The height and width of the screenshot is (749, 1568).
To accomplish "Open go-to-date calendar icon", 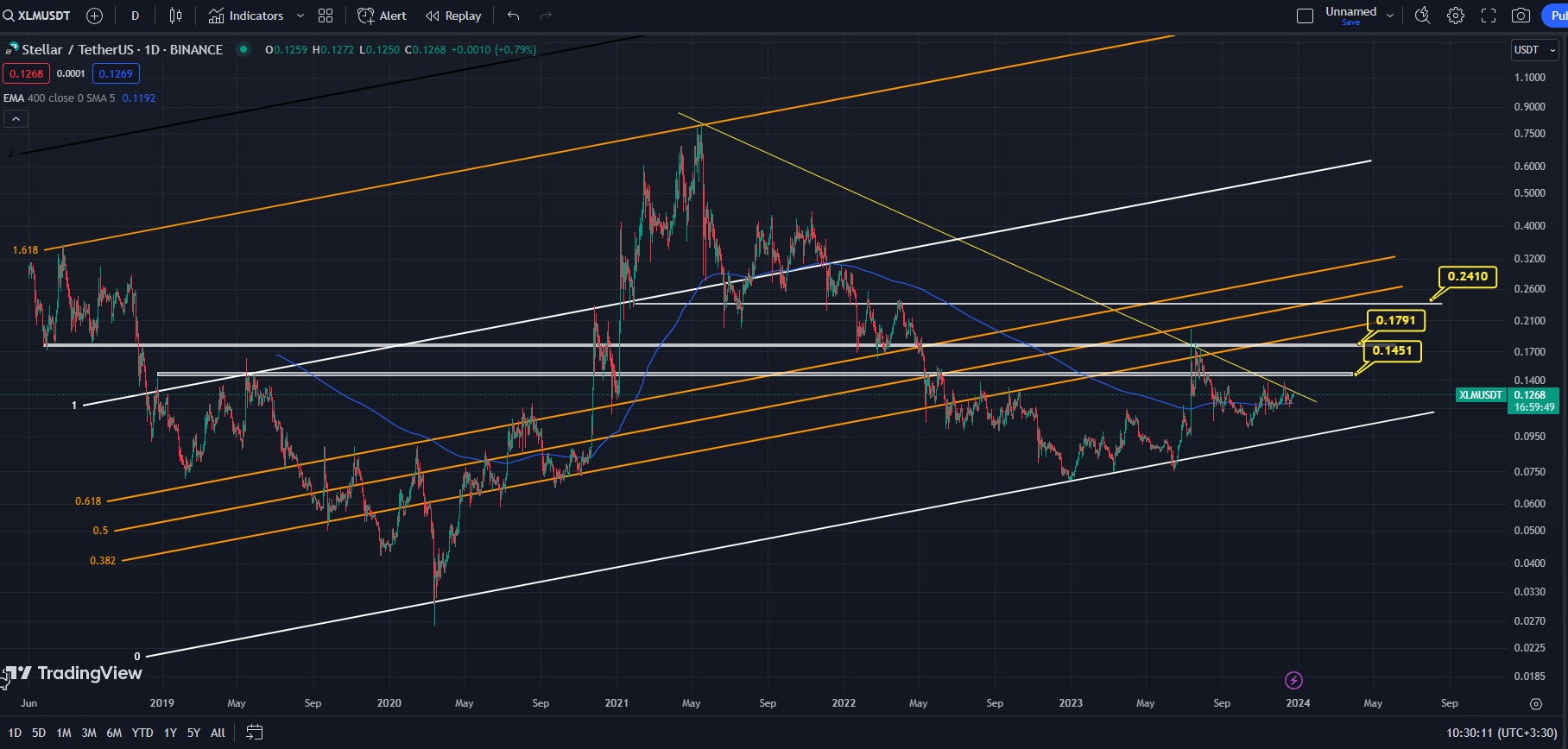I will click(254, 733).
